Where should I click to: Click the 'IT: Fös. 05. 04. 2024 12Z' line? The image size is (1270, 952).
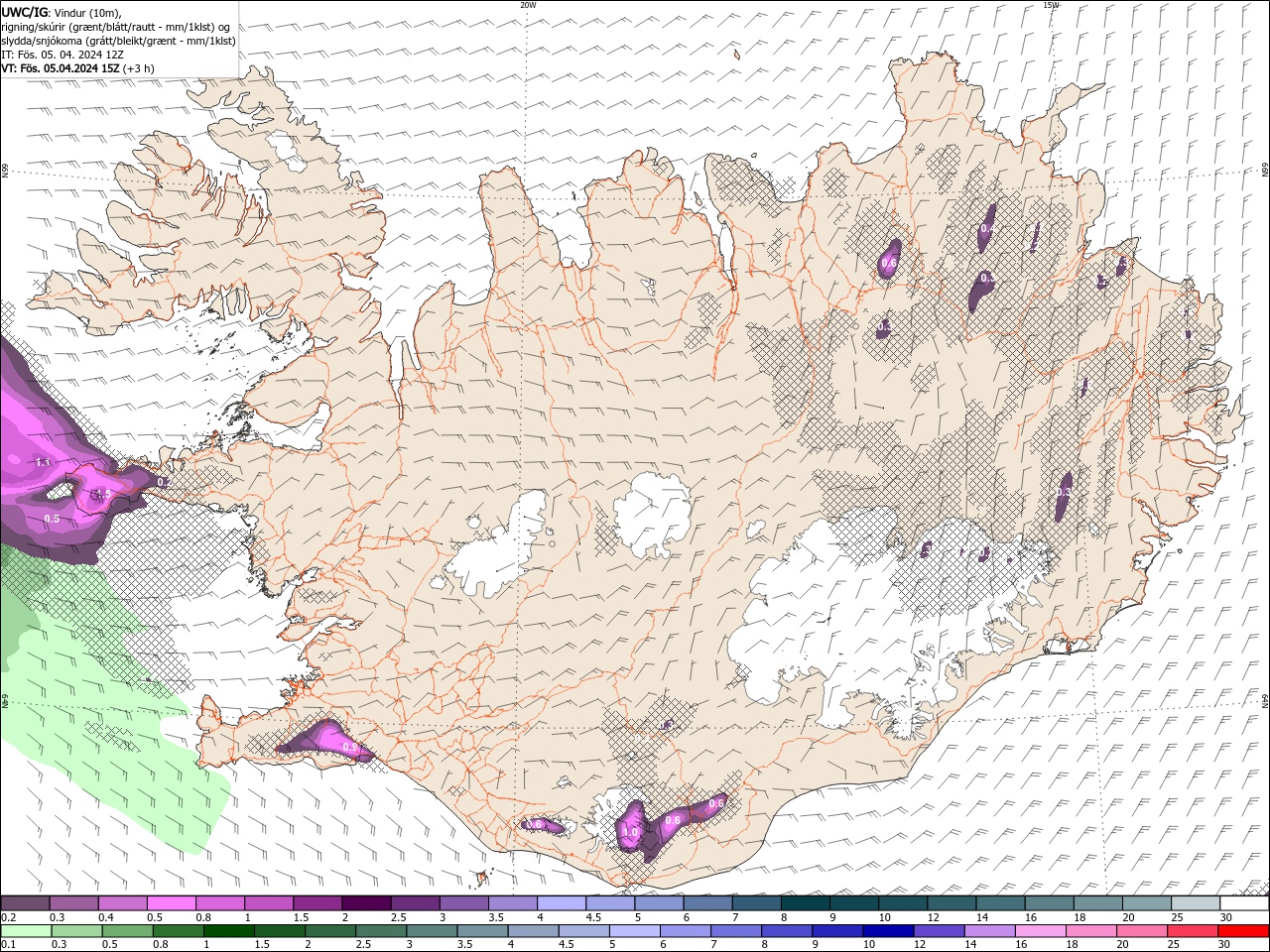(63, 55)
